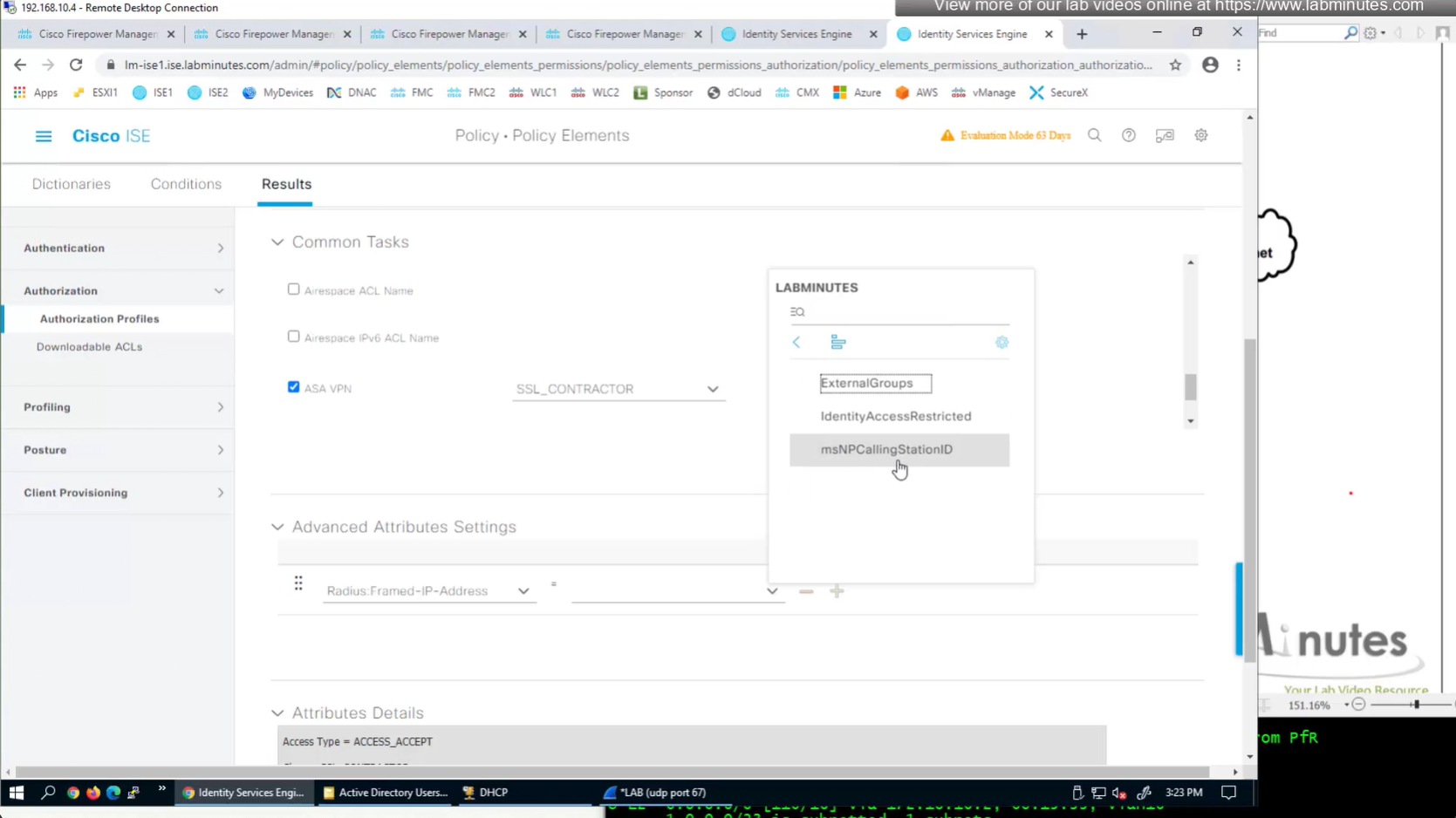
Task: Click the search icon in ISE header
Action: pos(1094,136)
